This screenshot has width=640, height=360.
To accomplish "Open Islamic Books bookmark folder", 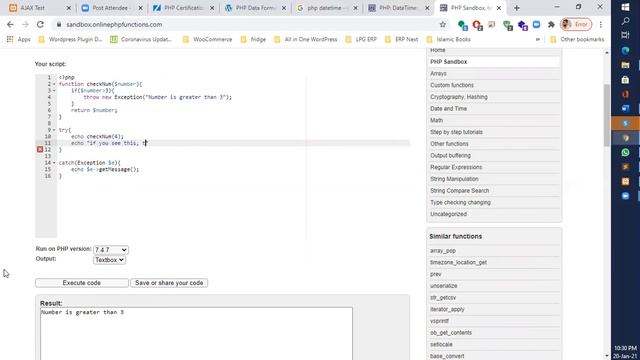I will pos(449,39).
